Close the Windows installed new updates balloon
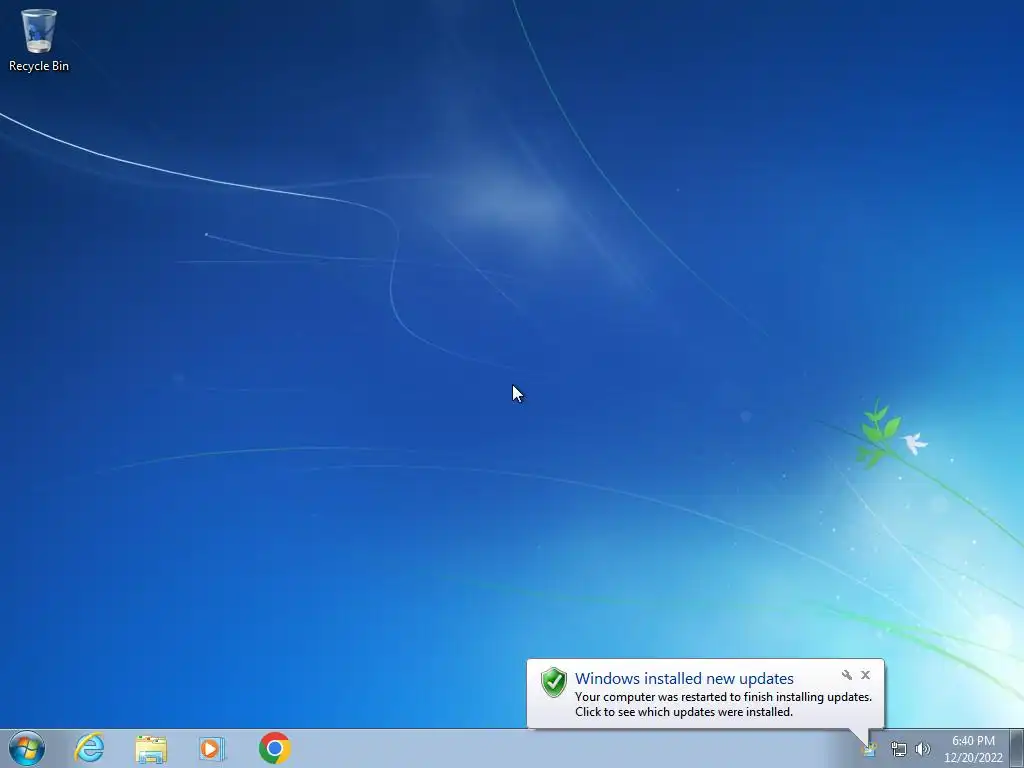The width and height of the screenshot is (1024, 768). pos(865,675)
